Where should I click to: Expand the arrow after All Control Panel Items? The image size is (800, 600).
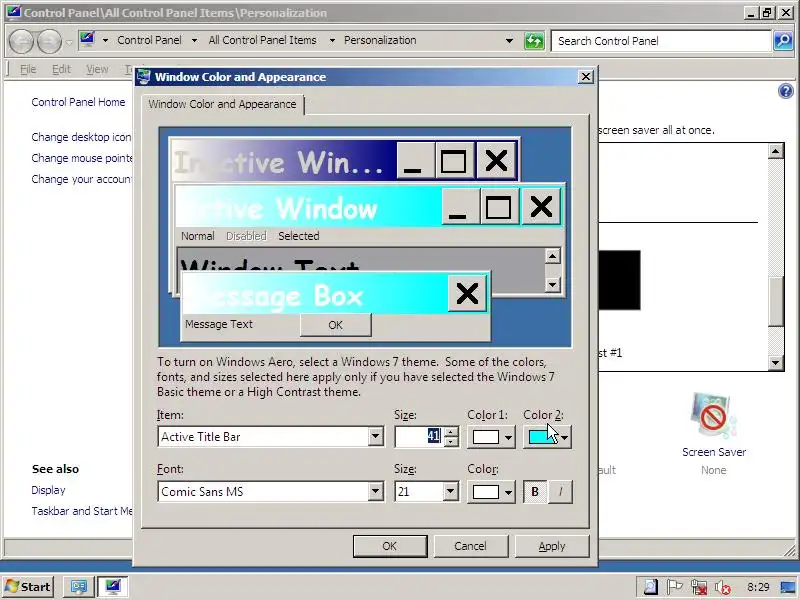332,40
